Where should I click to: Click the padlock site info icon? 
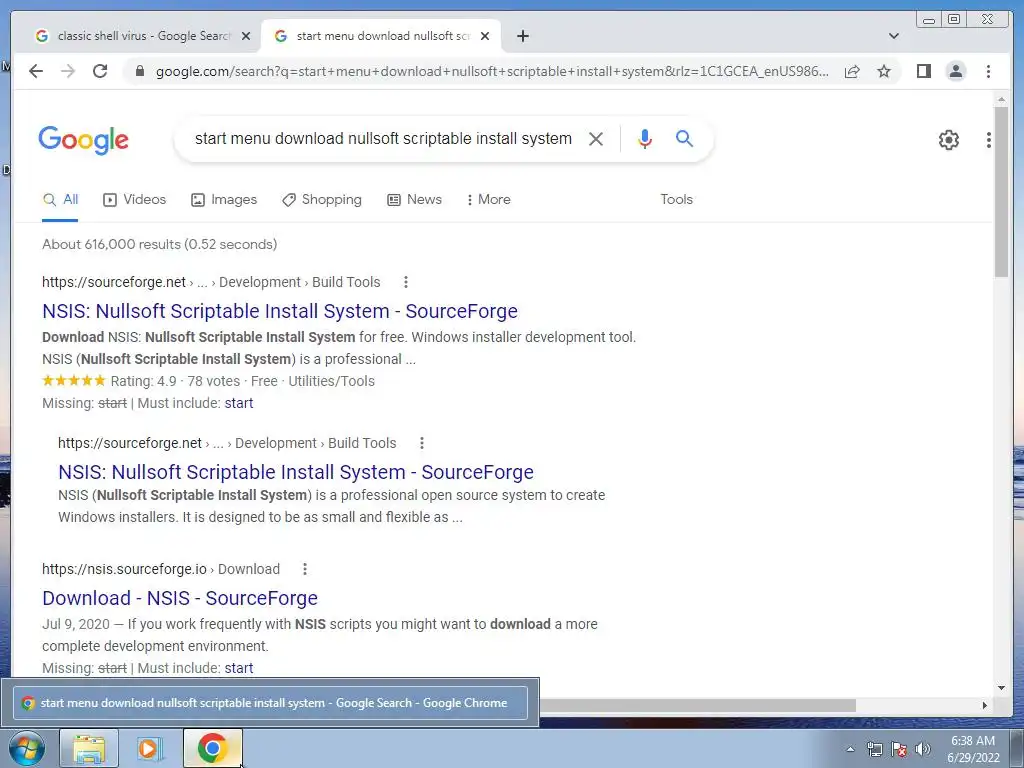click(139, 71)
